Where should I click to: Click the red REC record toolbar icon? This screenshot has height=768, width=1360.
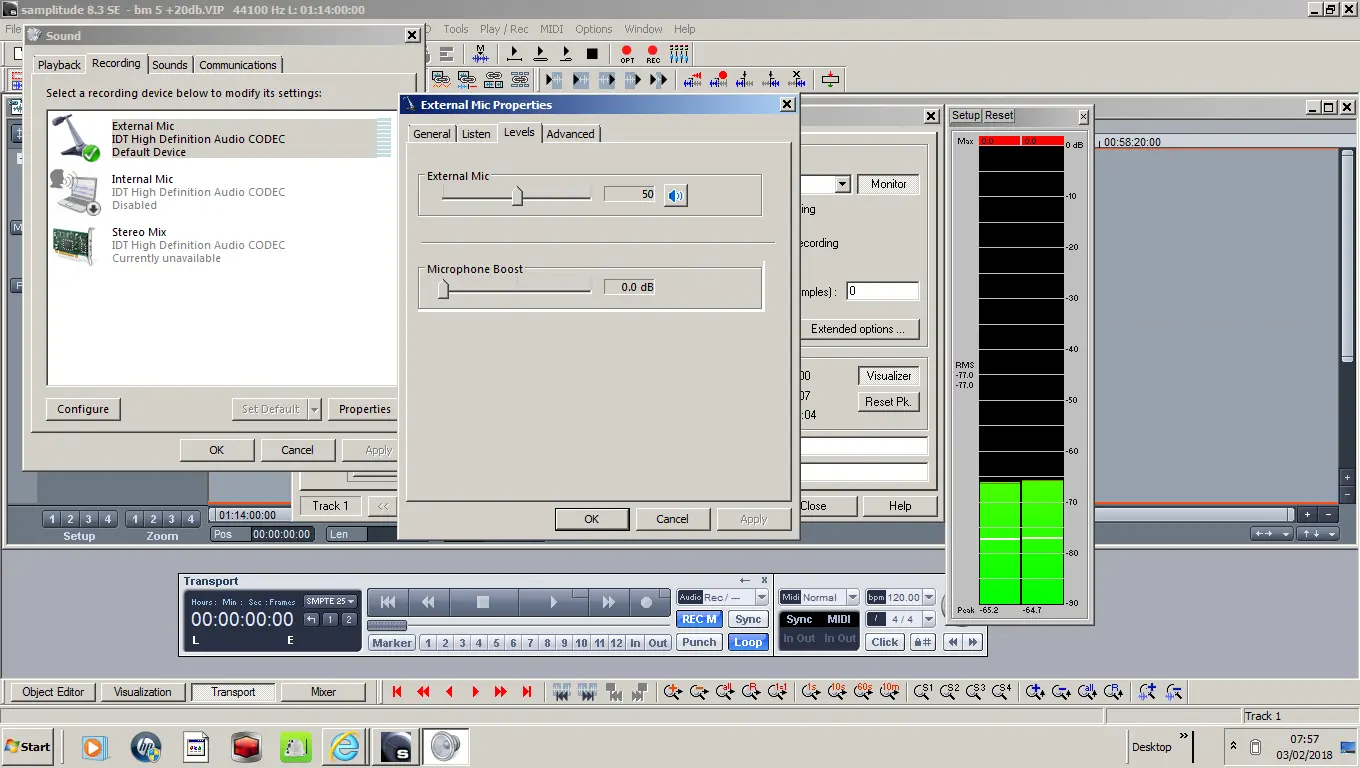click(x=653, y=53)
